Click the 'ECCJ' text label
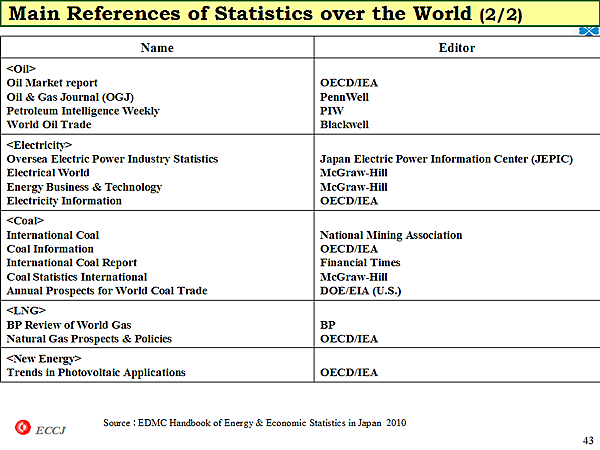The height and width of the screenshot is (450, 600). (51, 430)
